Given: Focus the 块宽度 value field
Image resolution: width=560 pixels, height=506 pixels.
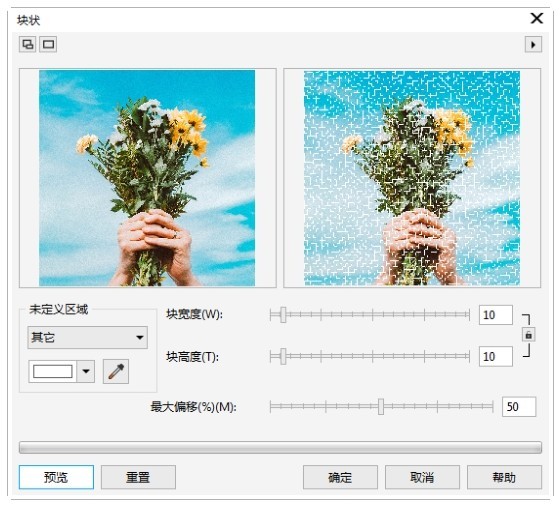Looking at the screenshot, I should pyautogui.click(x=496, y=315).
